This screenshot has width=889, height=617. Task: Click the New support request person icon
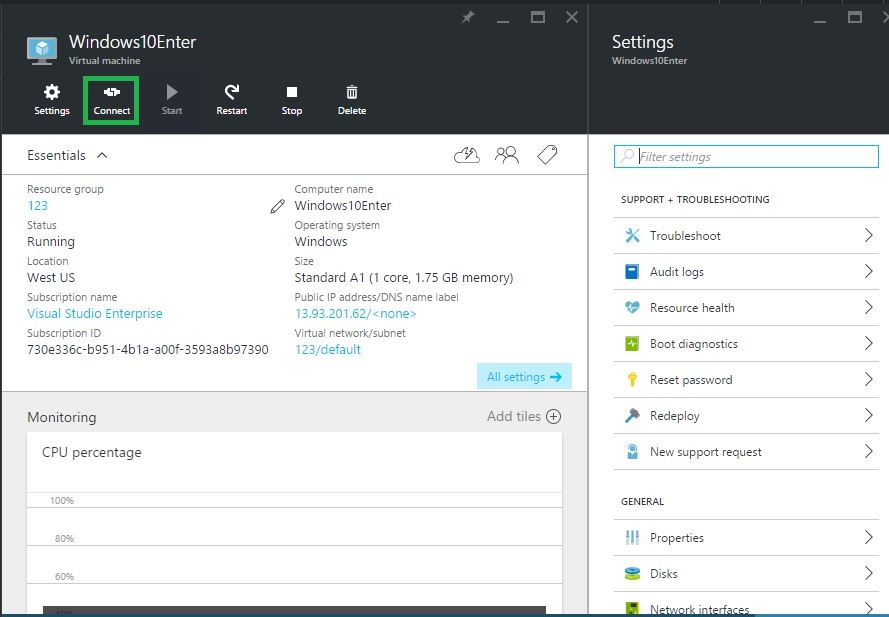[x=632, y=451]
